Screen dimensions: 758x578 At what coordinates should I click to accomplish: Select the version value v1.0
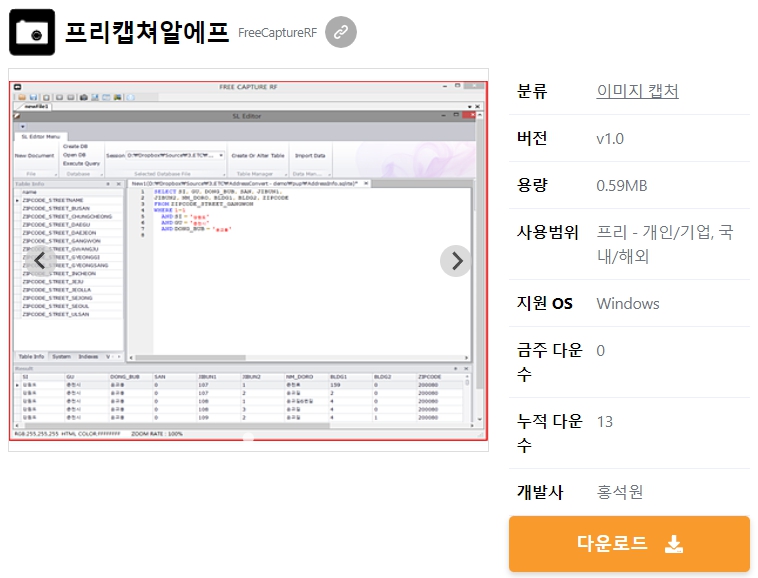[610, 139]
